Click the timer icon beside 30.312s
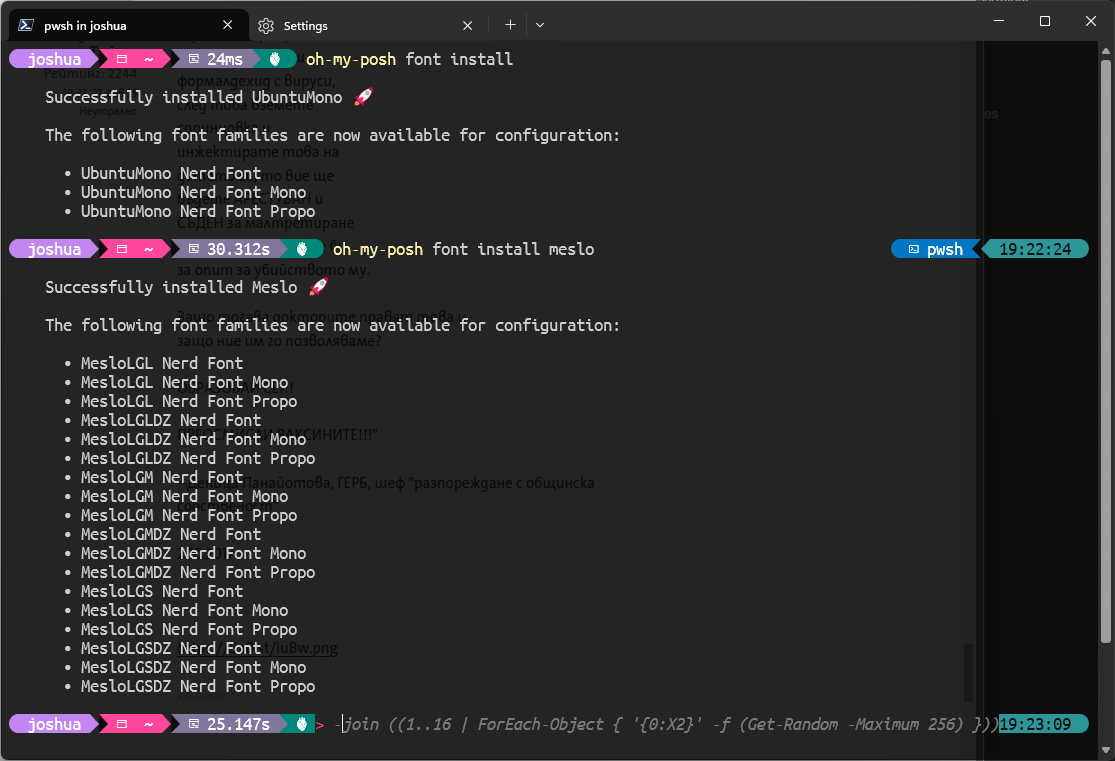This screenshot has width=1115, height=761. point(193,249)
